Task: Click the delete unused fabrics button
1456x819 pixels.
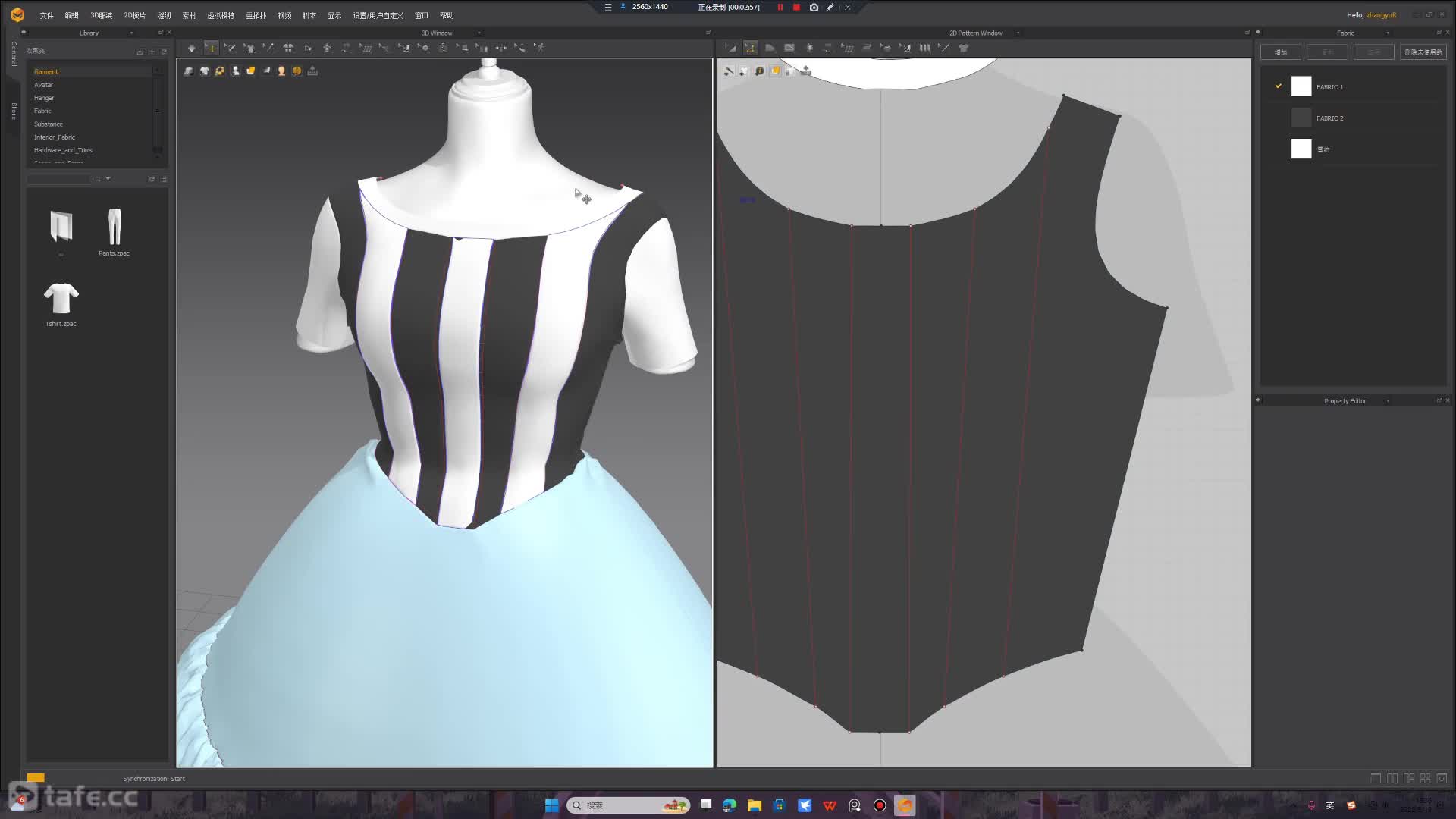Action: pos(1423,52)
